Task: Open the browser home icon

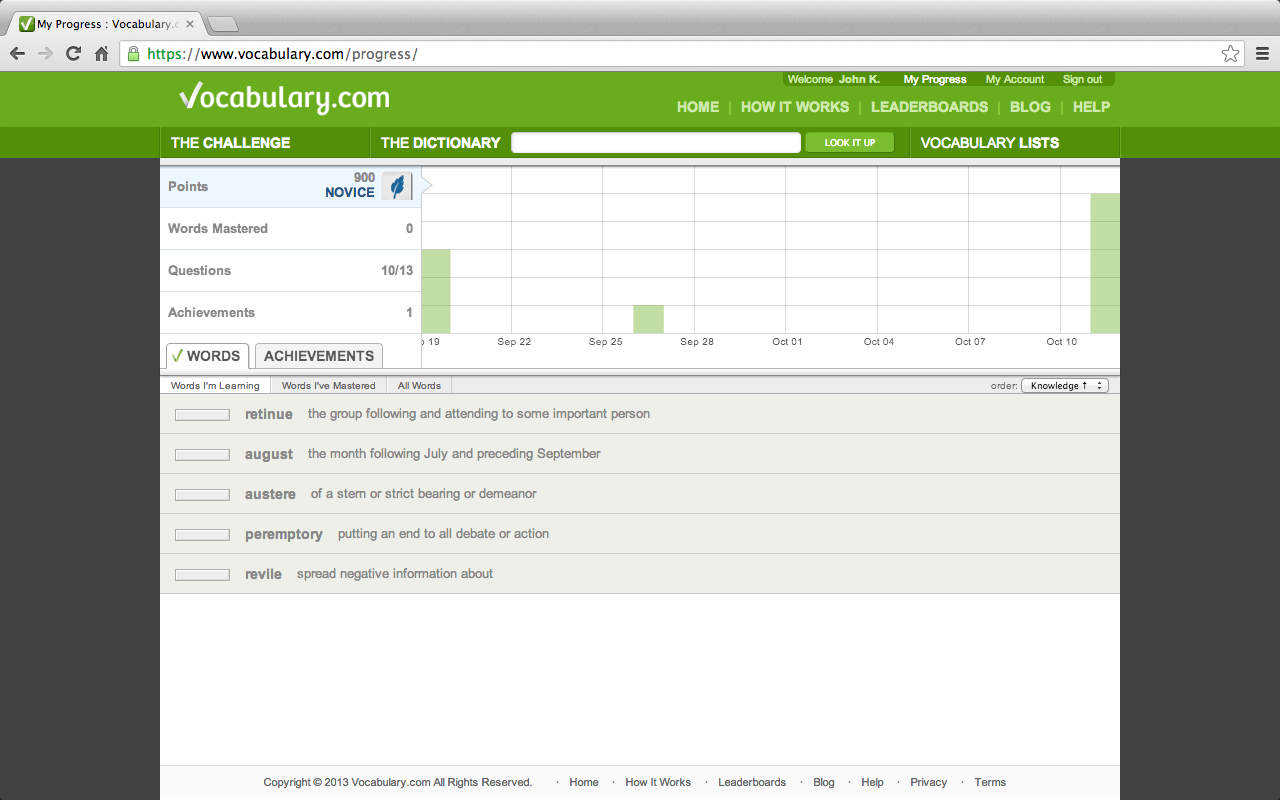Action: (101, 54)
